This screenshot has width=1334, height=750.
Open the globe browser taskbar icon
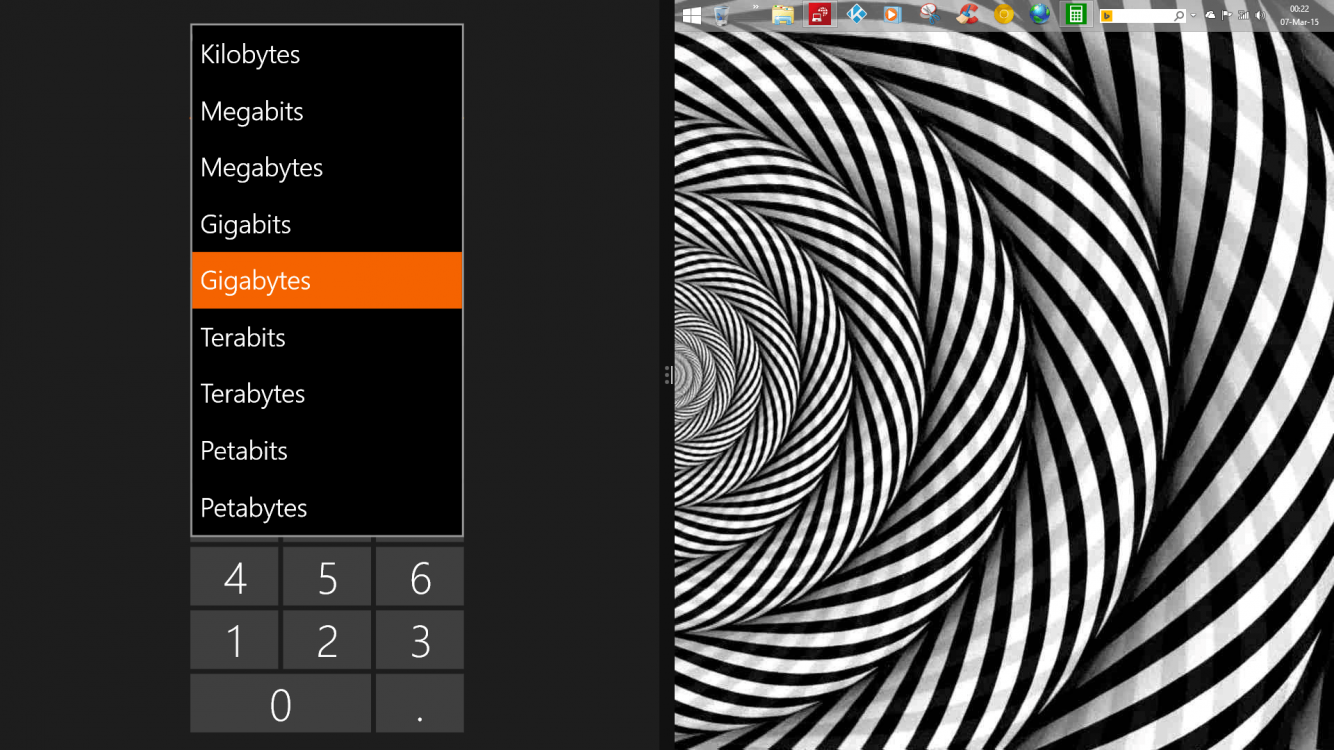pyautogui.click(x=1040, y=15)
